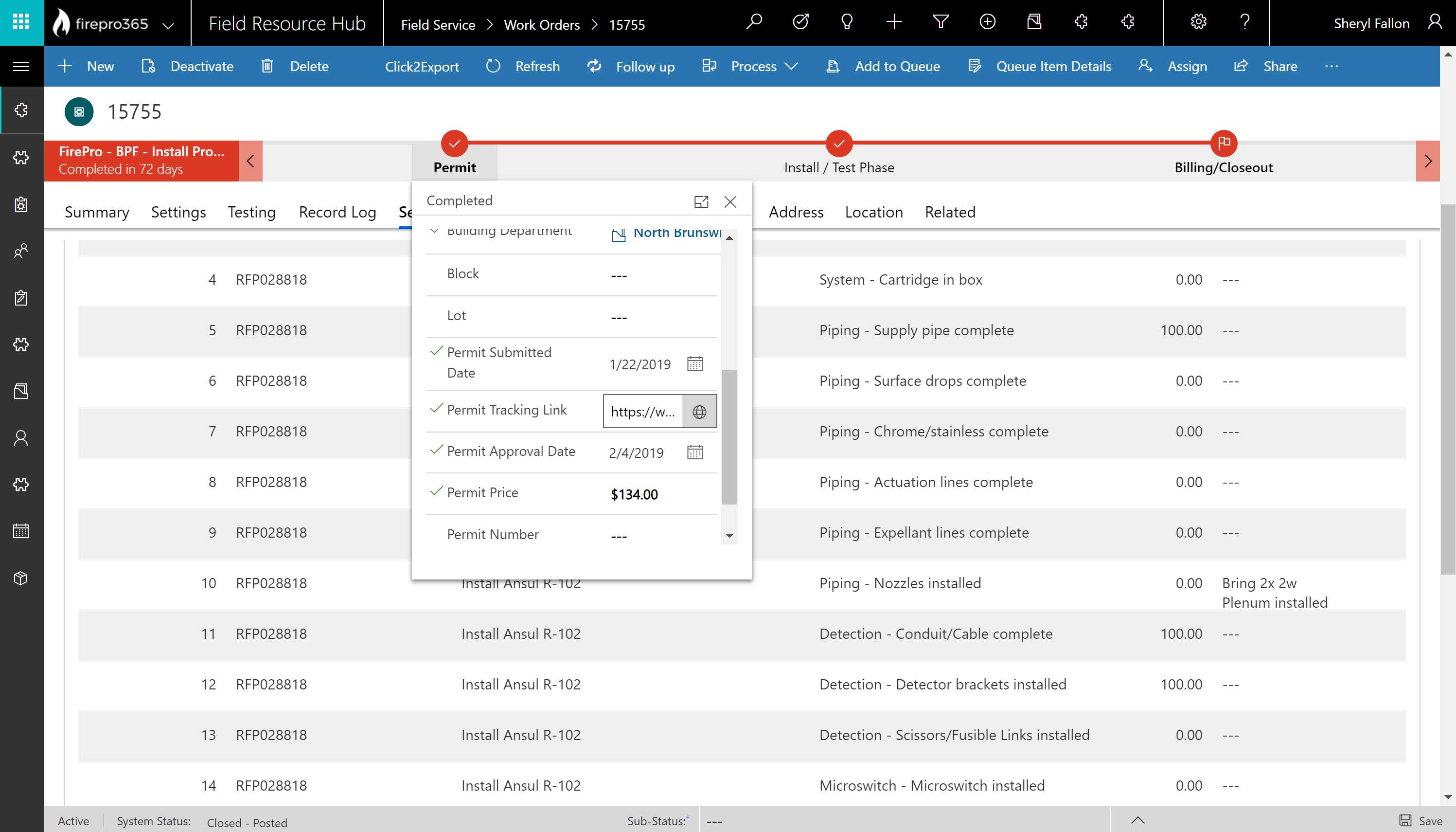Open the Location tab
The image size is (1456, 832).
coord(873,212)
